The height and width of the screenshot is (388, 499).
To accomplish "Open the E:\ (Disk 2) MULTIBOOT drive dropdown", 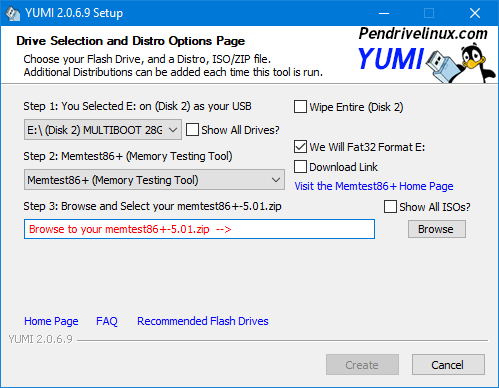I will pos(103,130).
